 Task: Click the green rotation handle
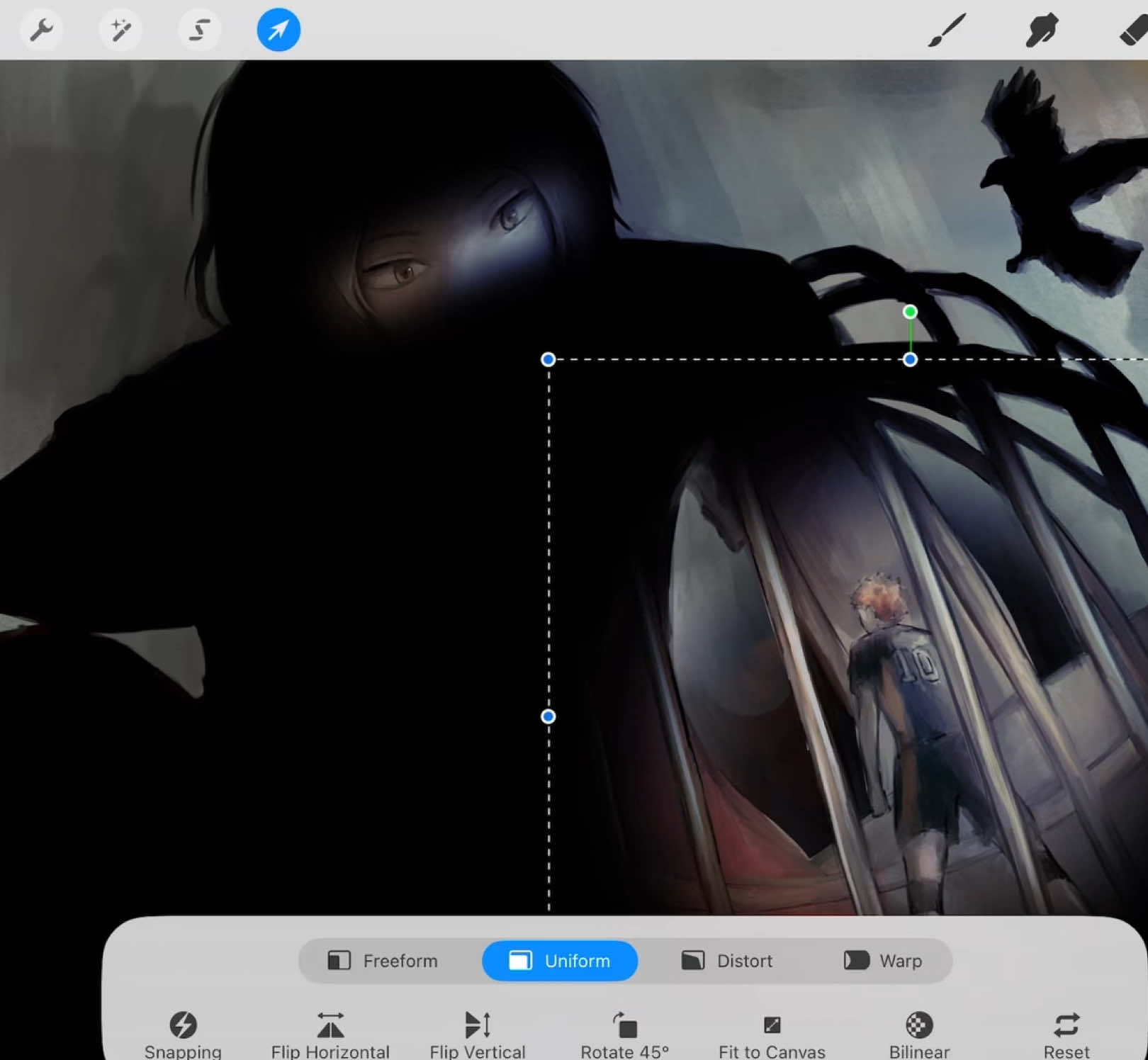910,312
